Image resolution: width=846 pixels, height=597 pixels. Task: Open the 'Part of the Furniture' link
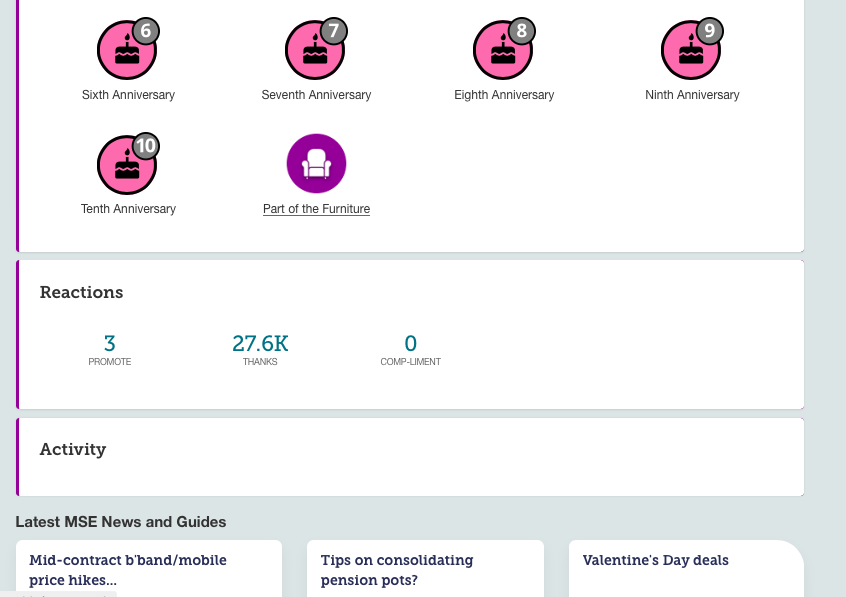point(316,209)
